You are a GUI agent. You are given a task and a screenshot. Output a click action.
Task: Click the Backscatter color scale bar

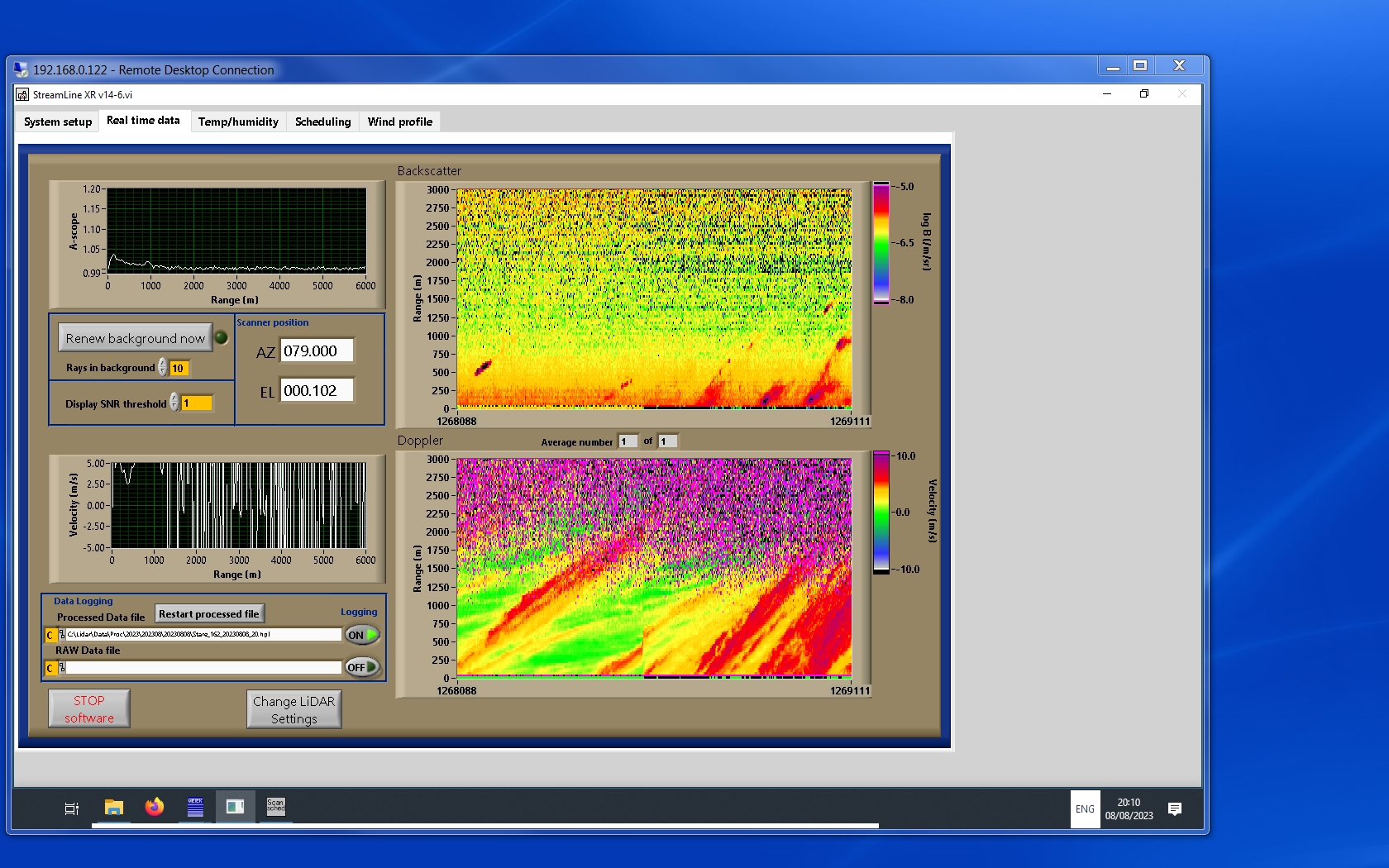tap(881, 243)
